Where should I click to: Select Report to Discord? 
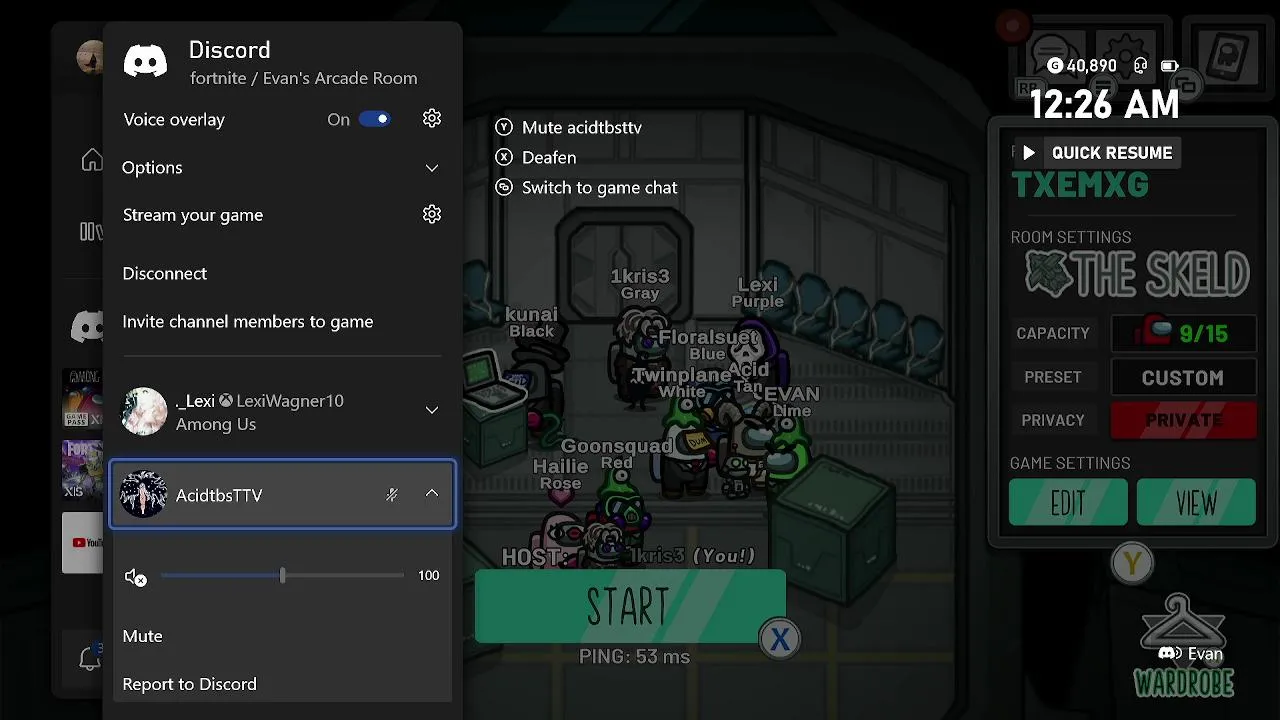point(190,684)
